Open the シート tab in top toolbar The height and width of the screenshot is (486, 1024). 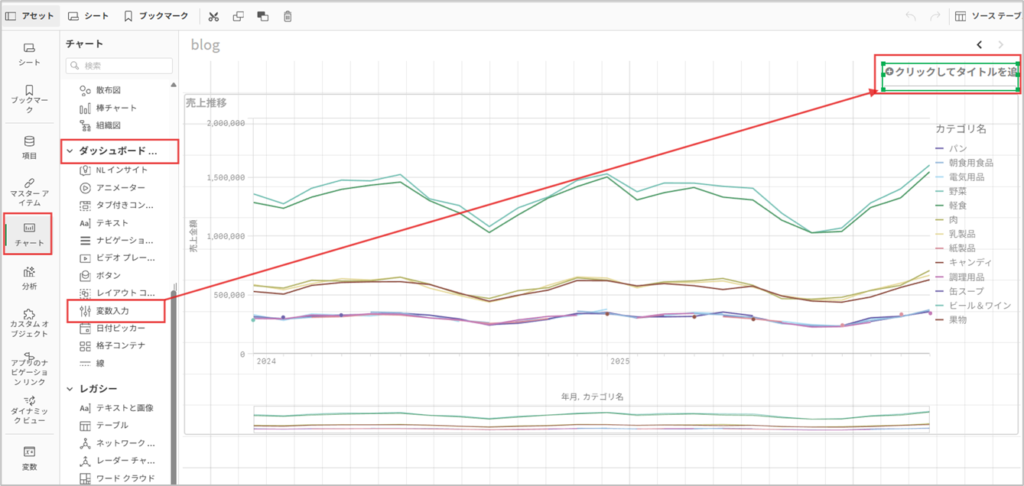point(88,16)
